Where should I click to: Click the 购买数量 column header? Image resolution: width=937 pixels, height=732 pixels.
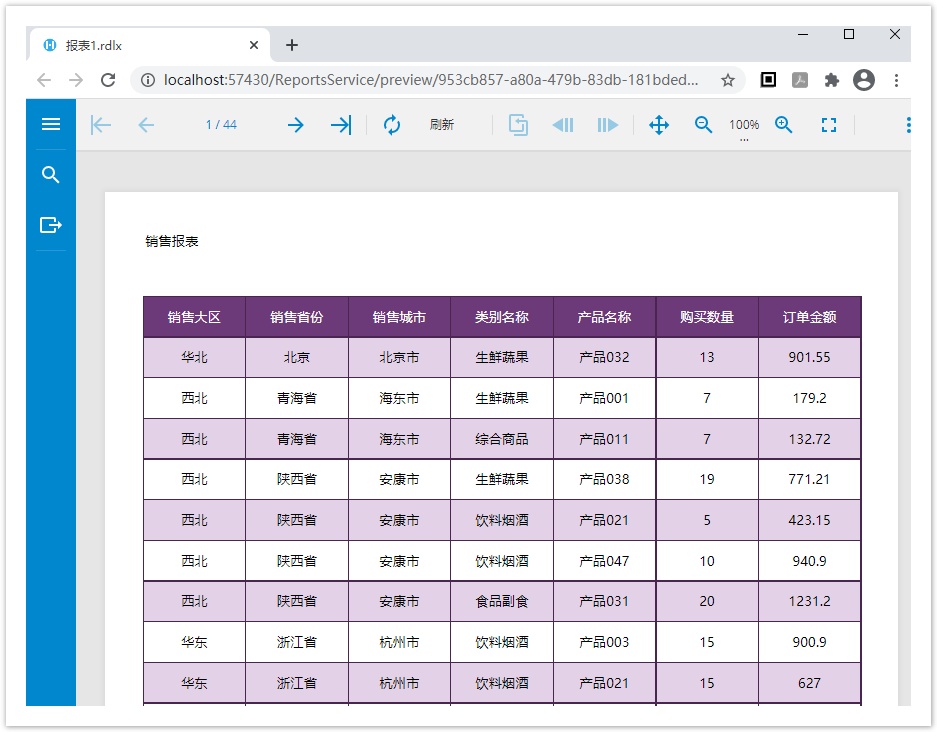coord(707,317)
